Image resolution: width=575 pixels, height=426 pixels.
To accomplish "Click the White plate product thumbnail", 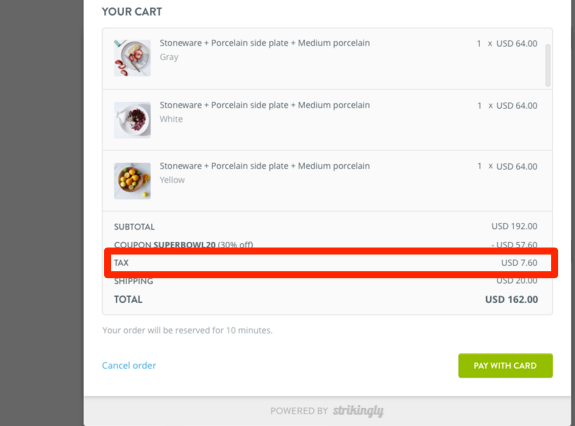I will (x=132, y=120).
